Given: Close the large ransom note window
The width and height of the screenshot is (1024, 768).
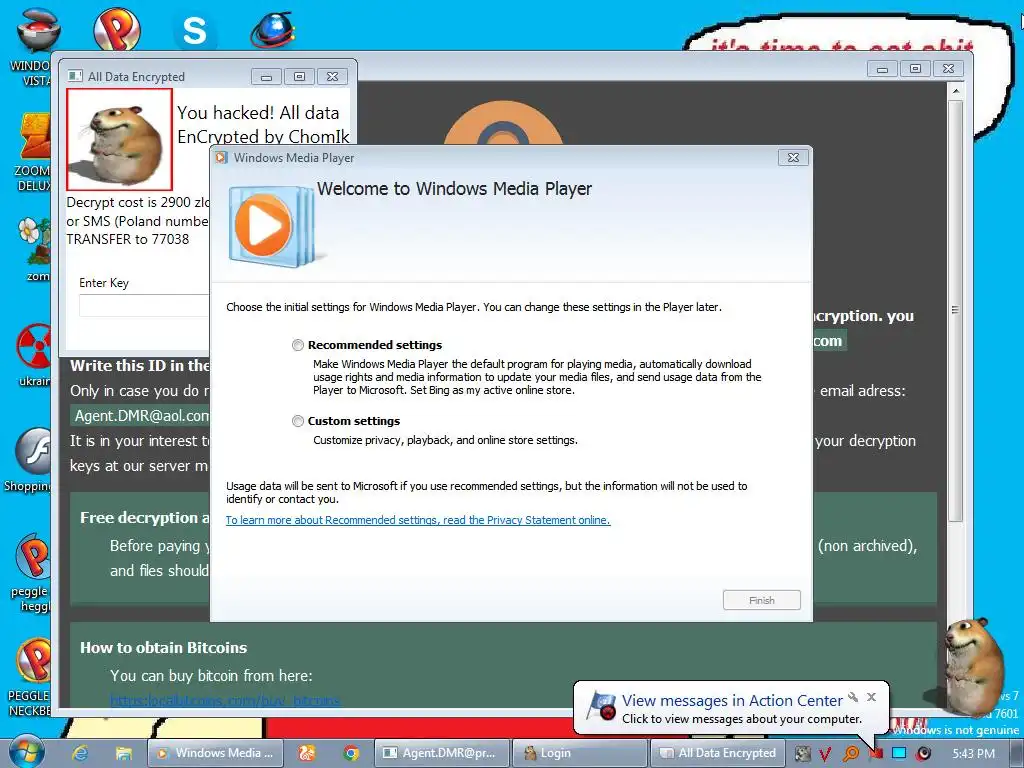Looking at the screenshot, I should [948, 69].
